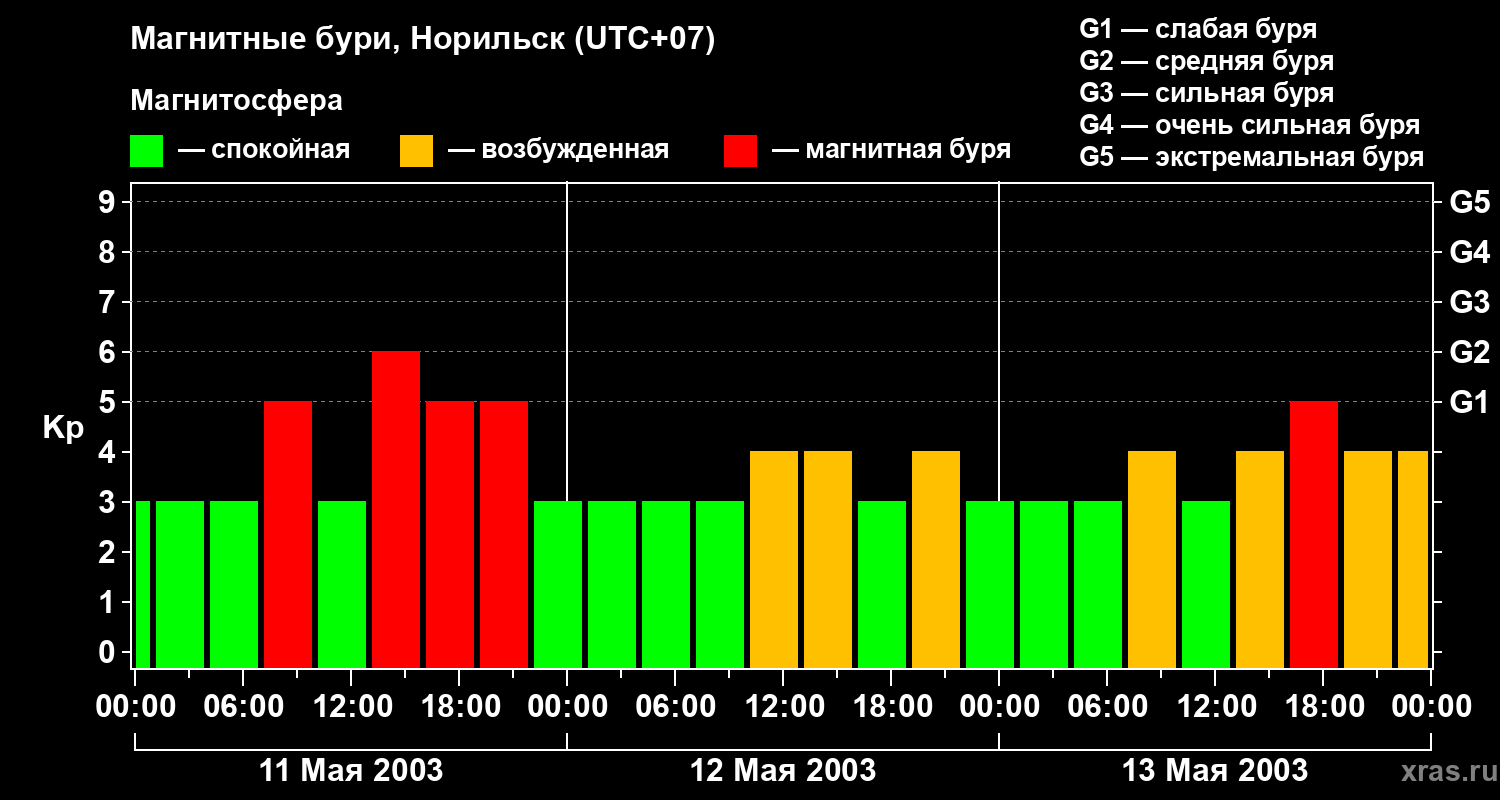Click the 9 on the Kp axis

108,203
